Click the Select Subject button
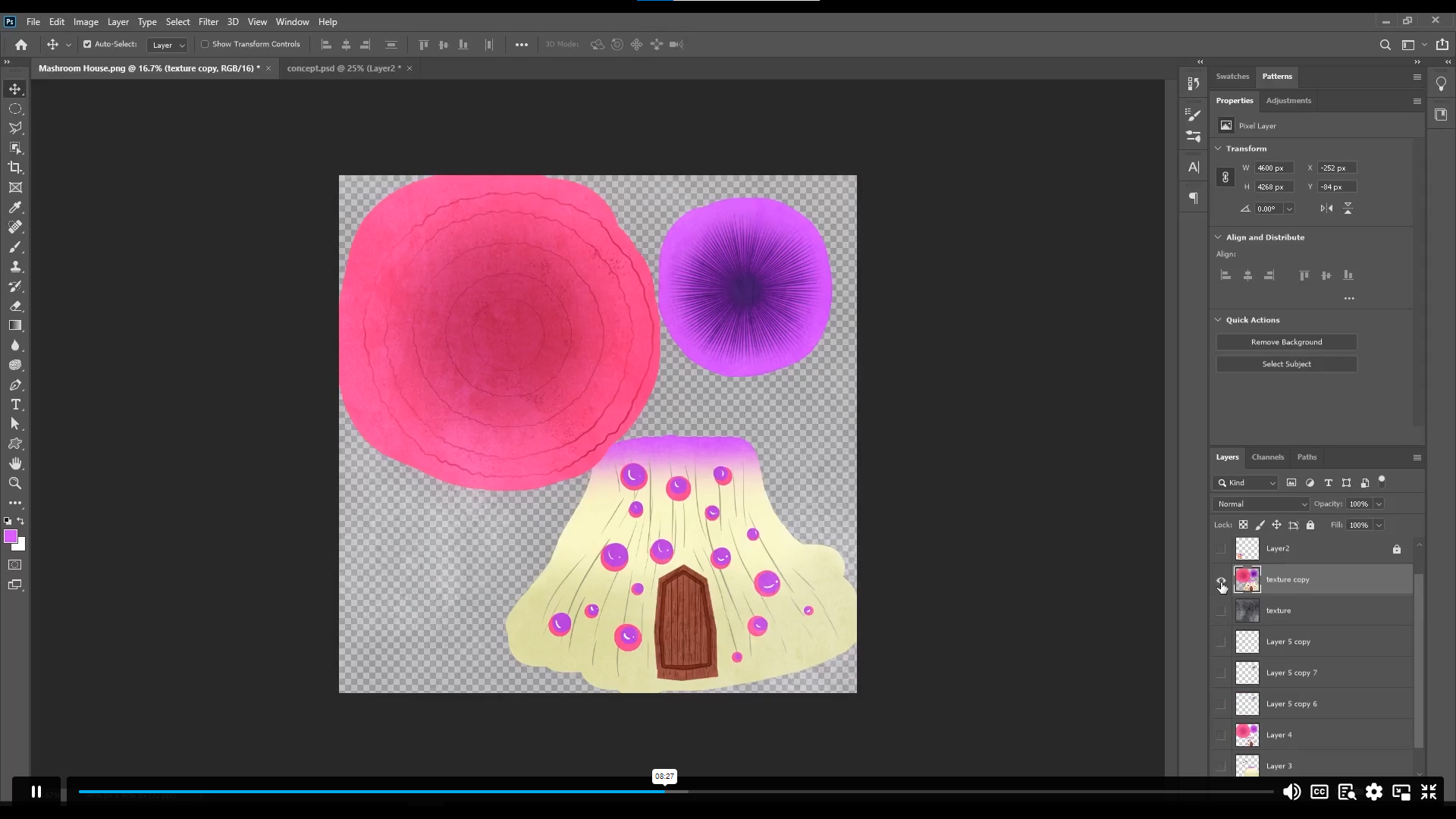 1285,364
